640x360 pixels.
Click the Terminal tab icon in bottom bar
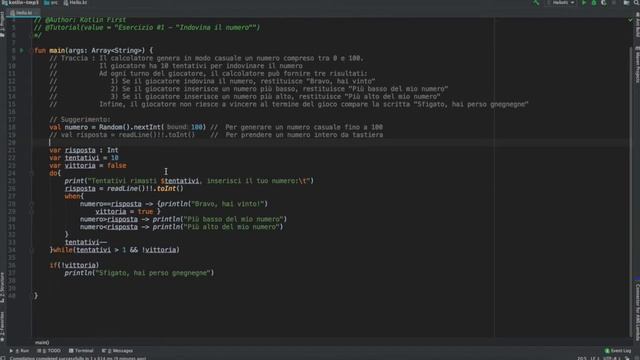[71, 351]
